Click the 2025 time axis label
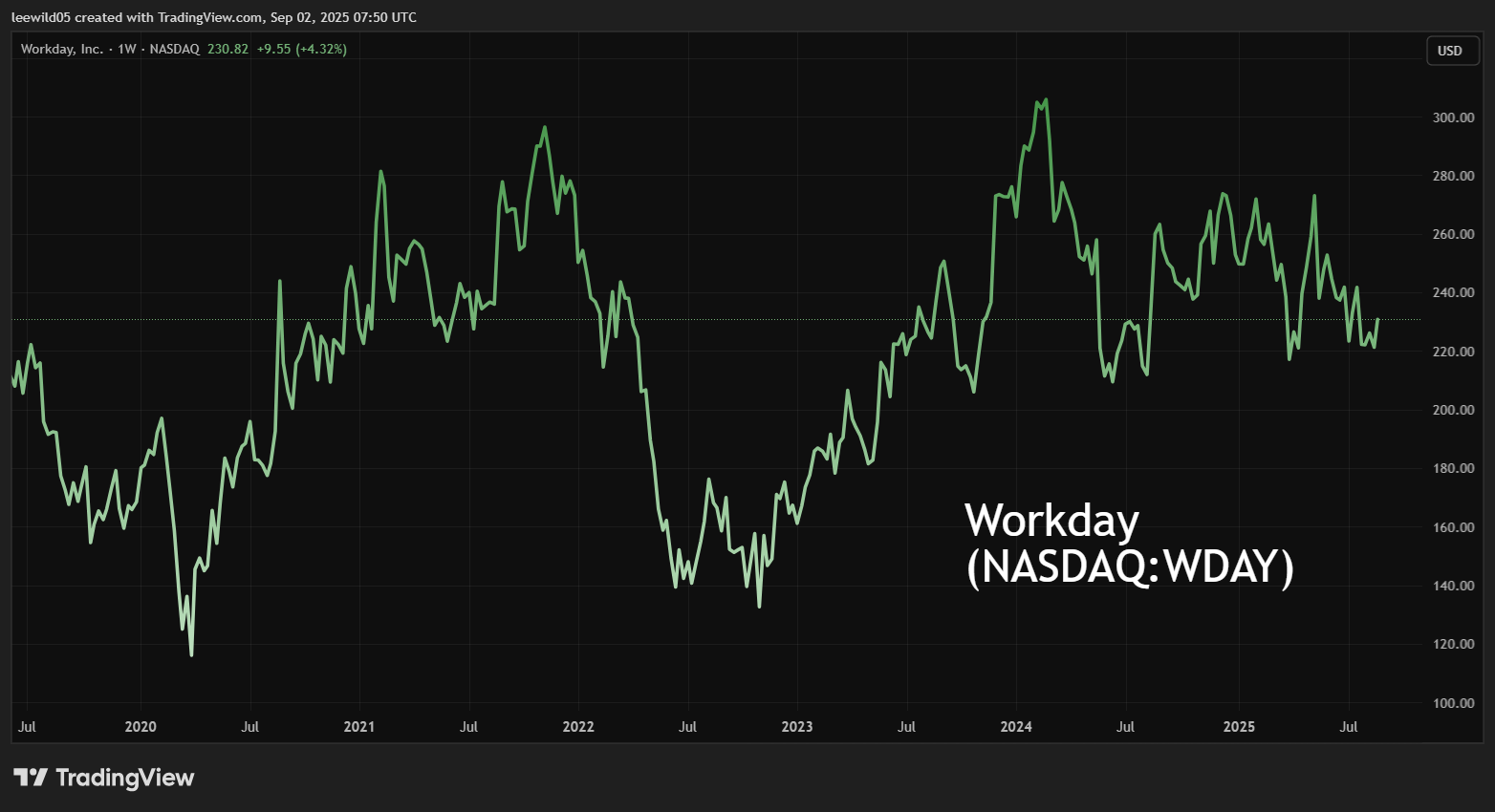Viewport: 1495px width, 812px height. 1239,727
